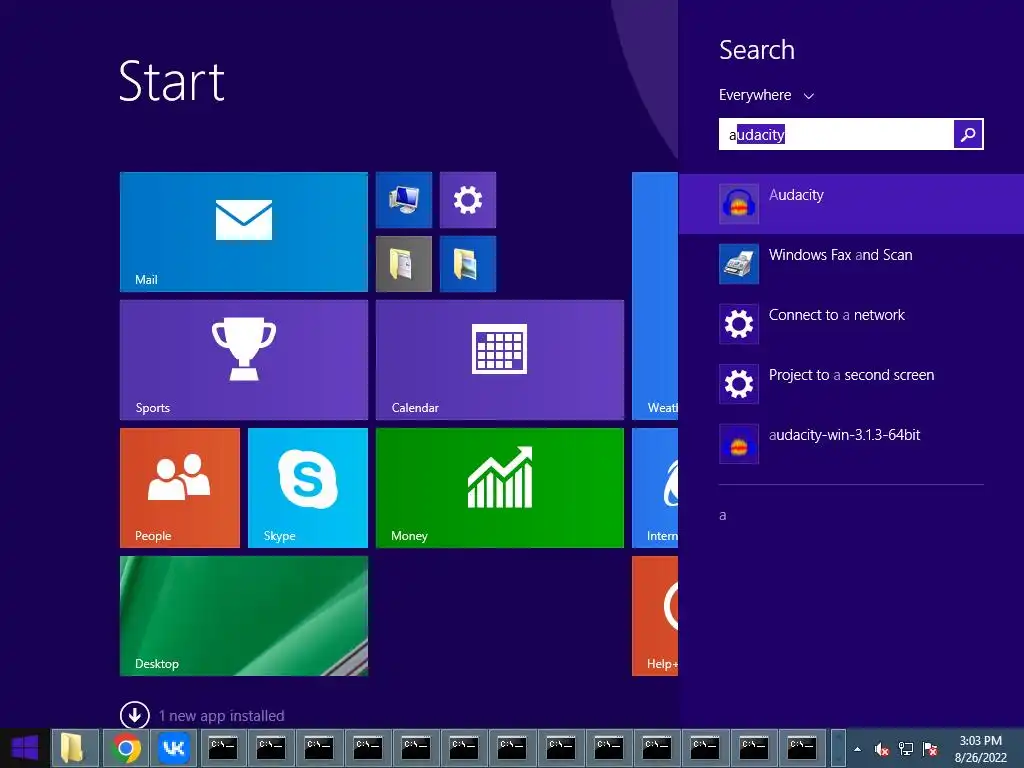This screenshot has width=1024, height=768.
Task: Click '1 new app installed' text
Action: [221, 716]
